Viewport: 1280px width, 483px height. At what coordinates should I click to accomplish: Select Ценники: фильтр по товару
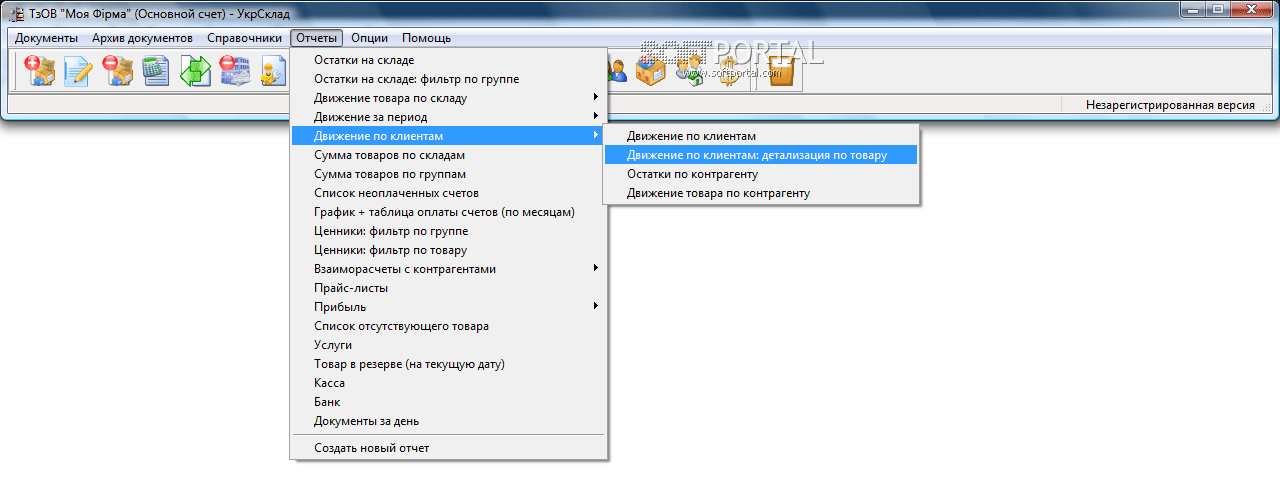[x=449, y=250]
